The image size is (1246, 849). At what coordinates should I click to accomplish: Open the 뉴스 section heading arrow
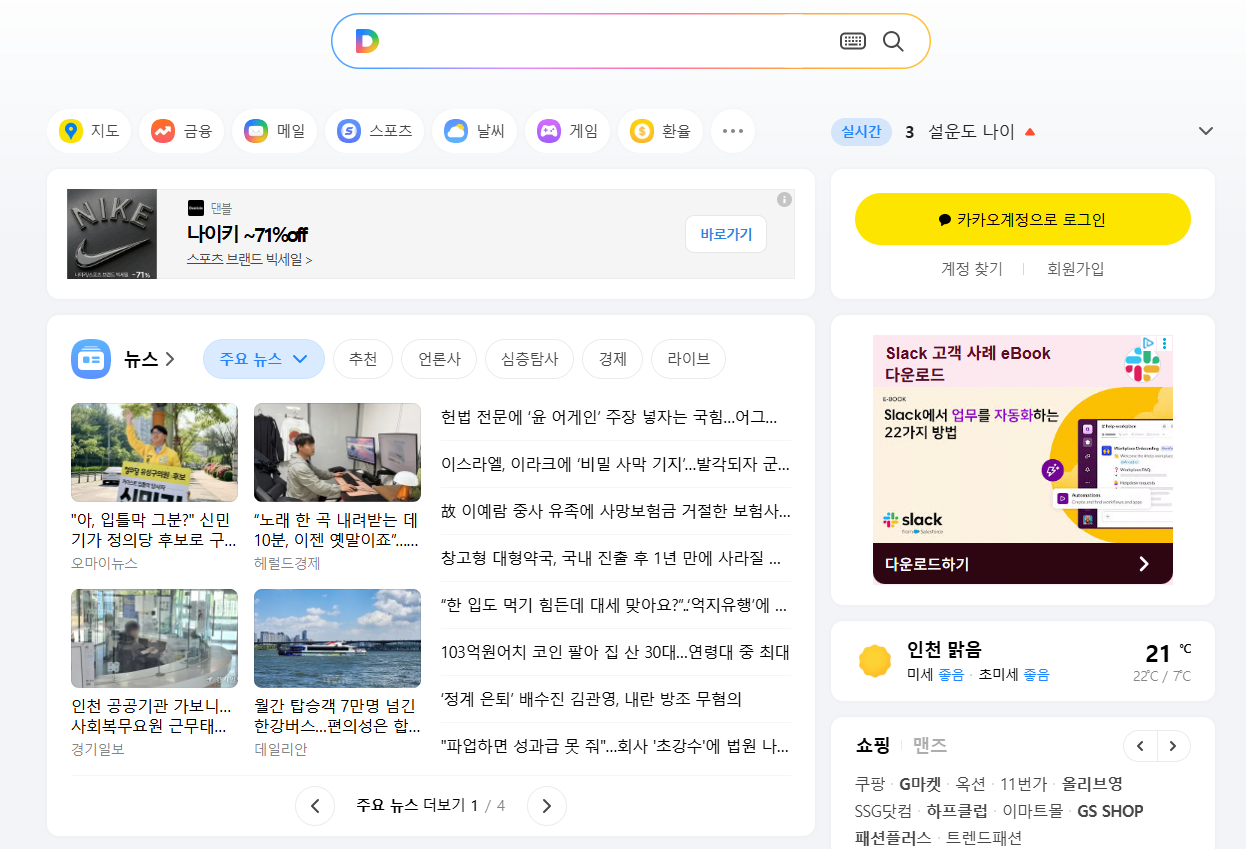(170, 359)
